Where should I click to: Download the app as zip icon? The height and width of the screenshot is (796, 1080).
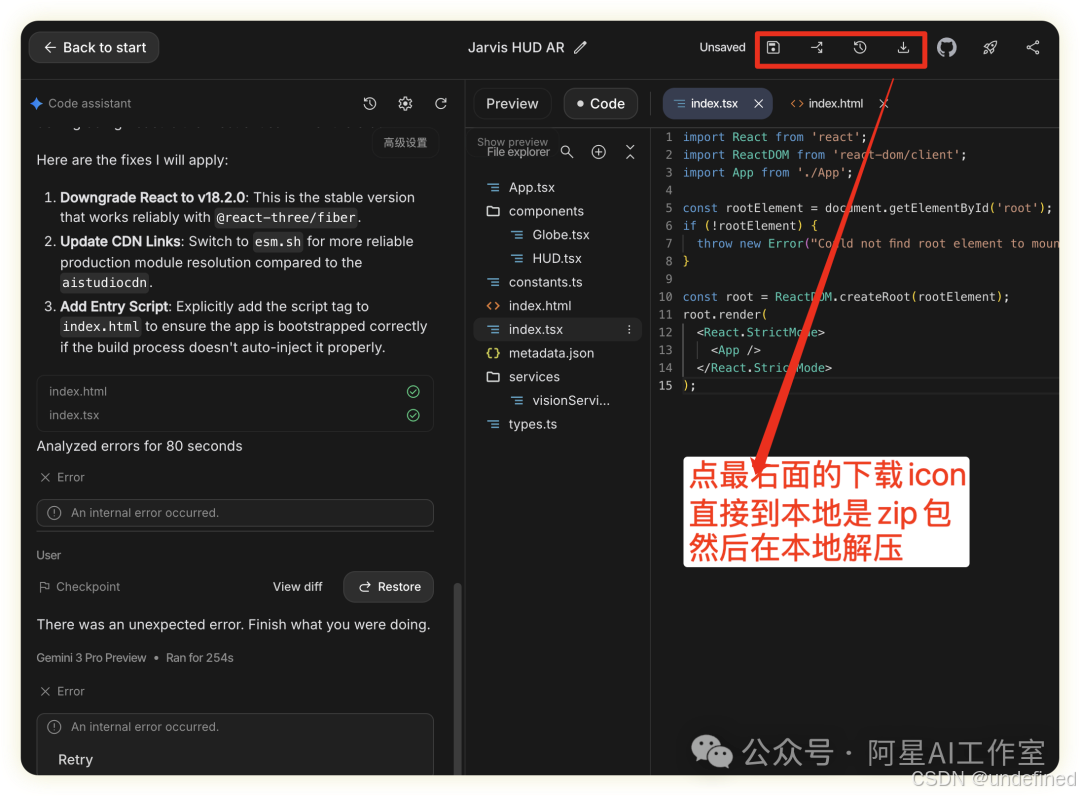[x=903, y=48]
